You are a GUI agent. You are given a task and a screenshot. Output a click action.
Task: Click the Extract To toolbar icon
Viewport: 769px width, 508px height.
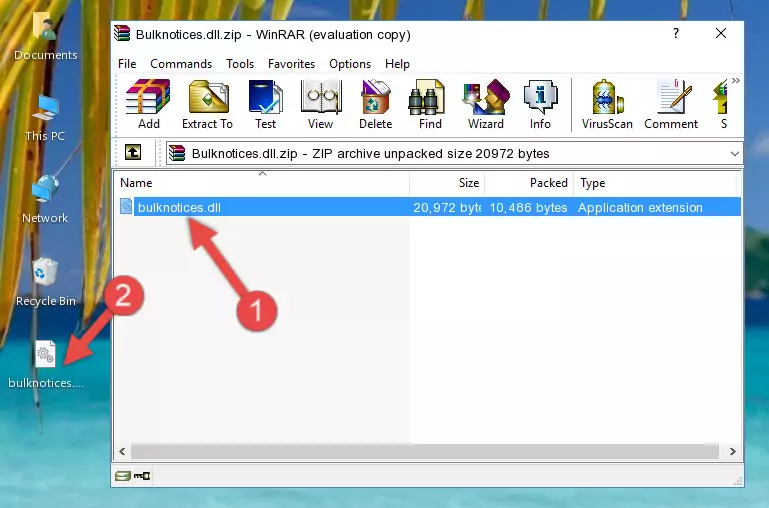(207, 104)
